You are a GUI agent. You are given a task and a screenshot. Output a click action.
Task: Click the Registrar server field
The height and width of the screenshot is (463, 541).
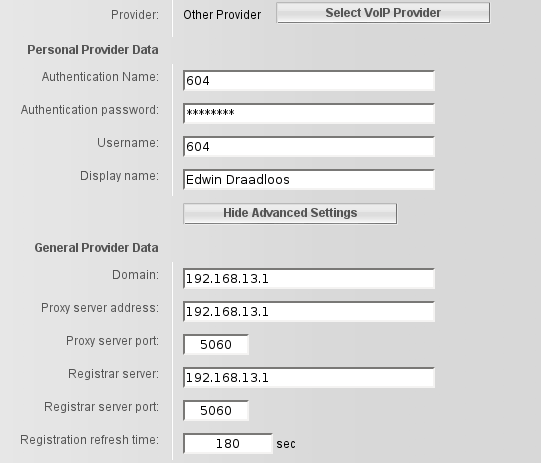click(x=309, y=377)
